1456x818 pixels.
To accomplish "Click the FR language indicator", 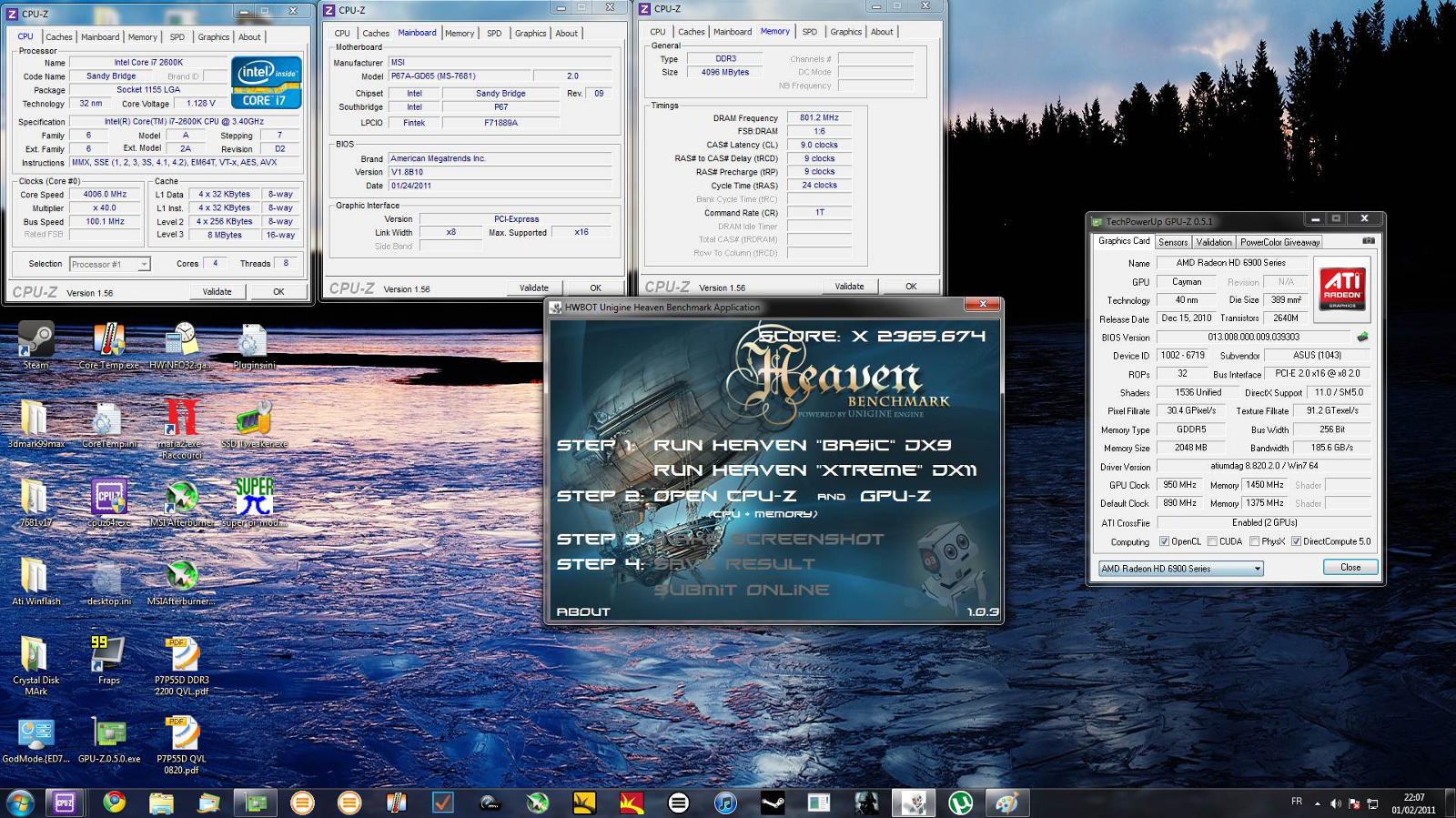I will coord(1297,802).
